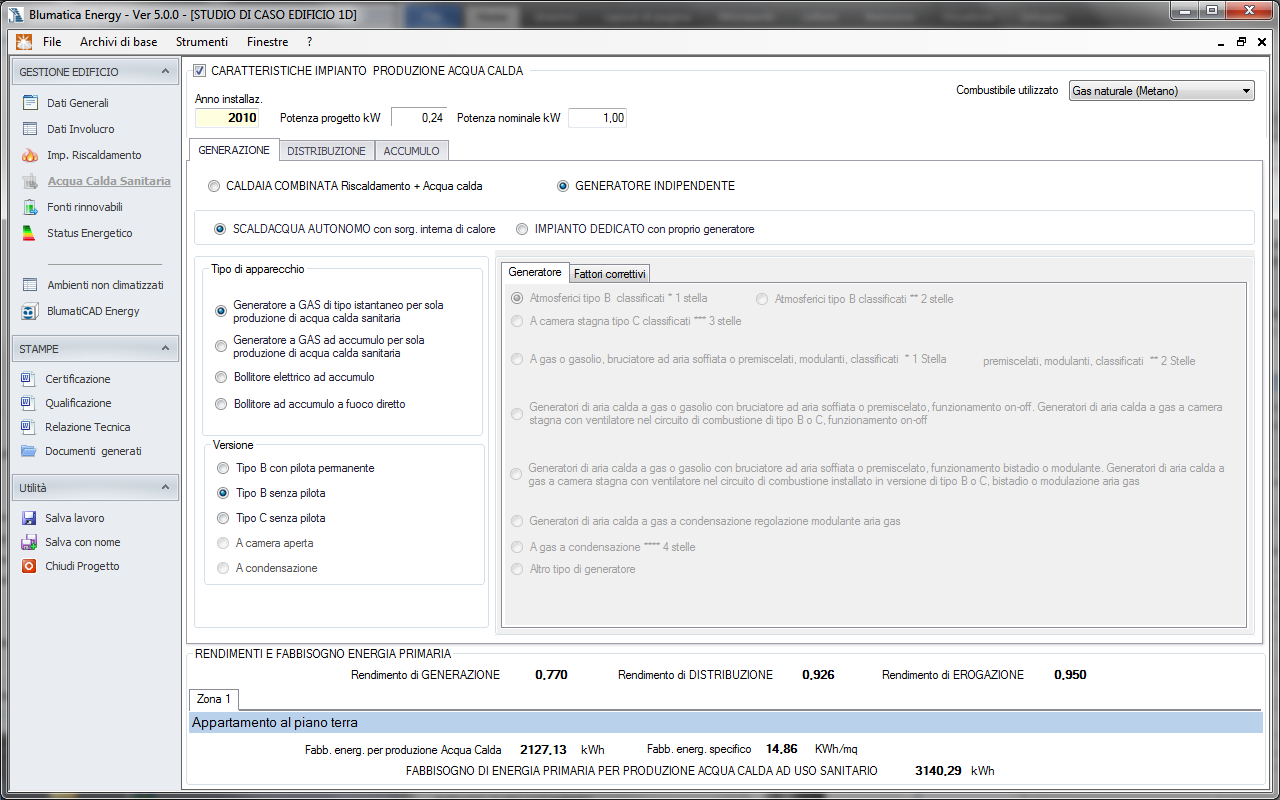Open the Strumenti menu
Image resolution: width=1280 pixels, height=800 pixels.
point(201,42)
